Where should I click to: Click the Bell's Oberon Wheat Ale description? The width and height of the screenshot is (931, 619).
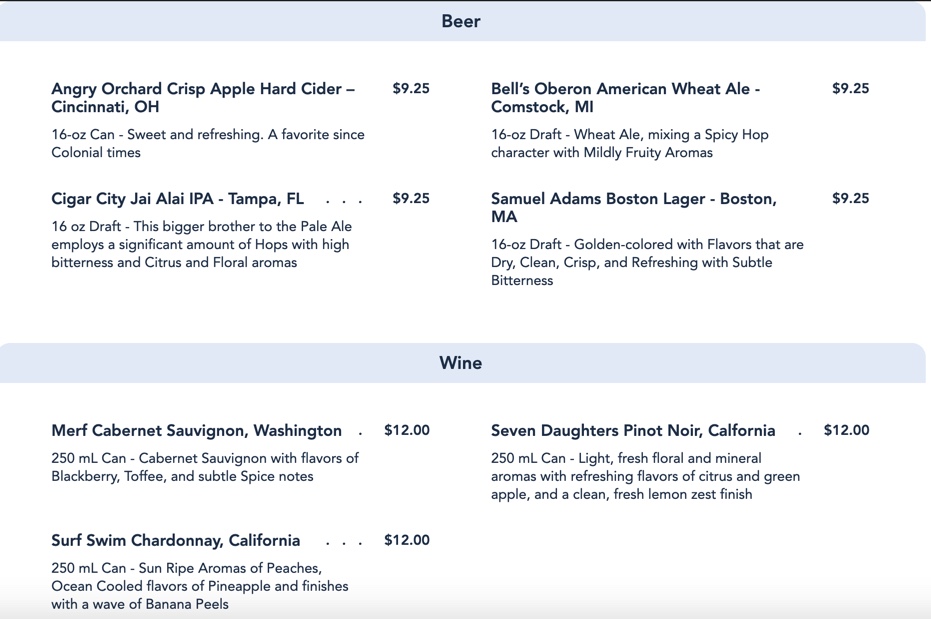tap(630, 144)
